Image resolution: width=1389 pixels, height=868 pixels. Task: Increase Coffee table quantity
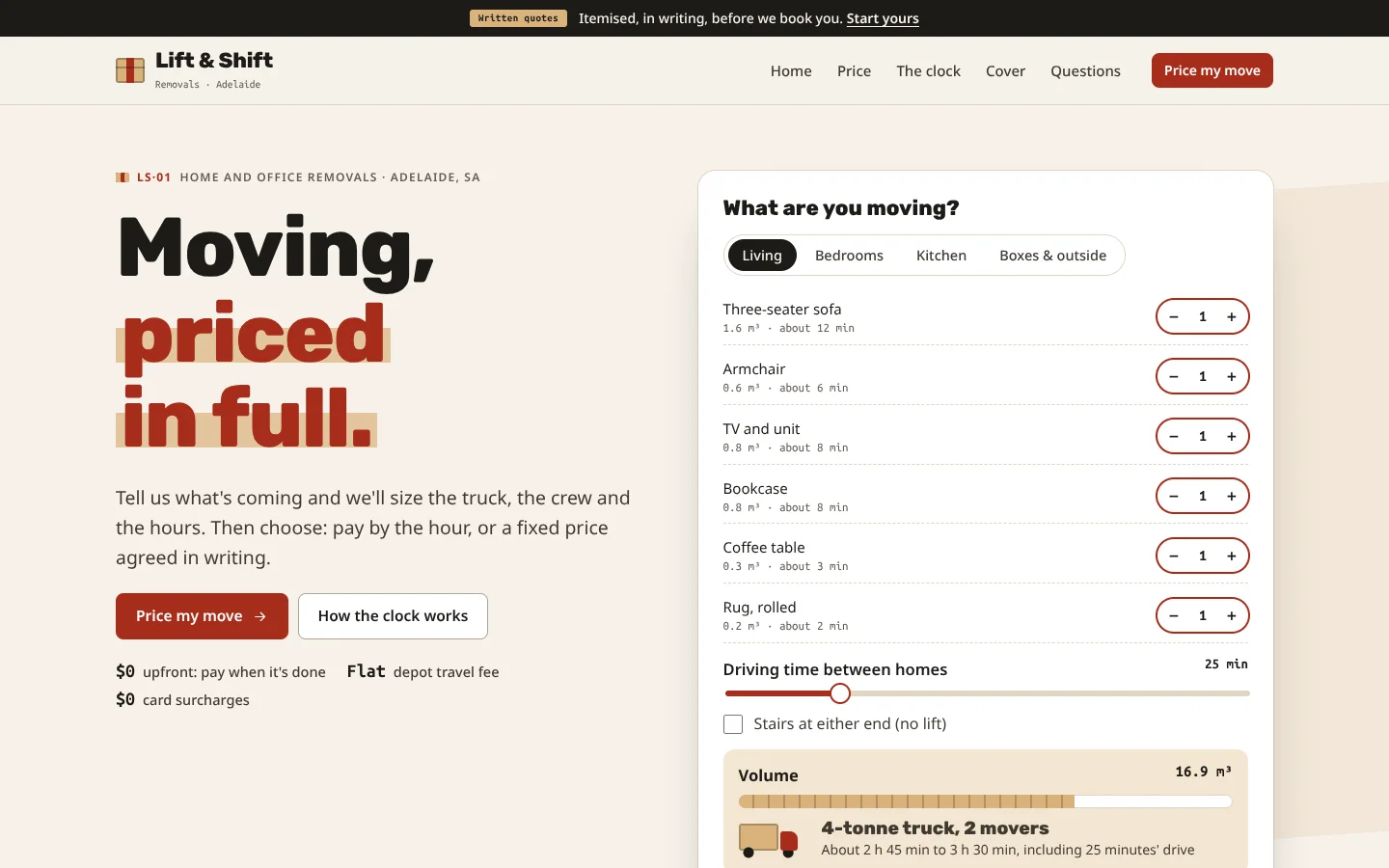click(x=1232, y=556)
